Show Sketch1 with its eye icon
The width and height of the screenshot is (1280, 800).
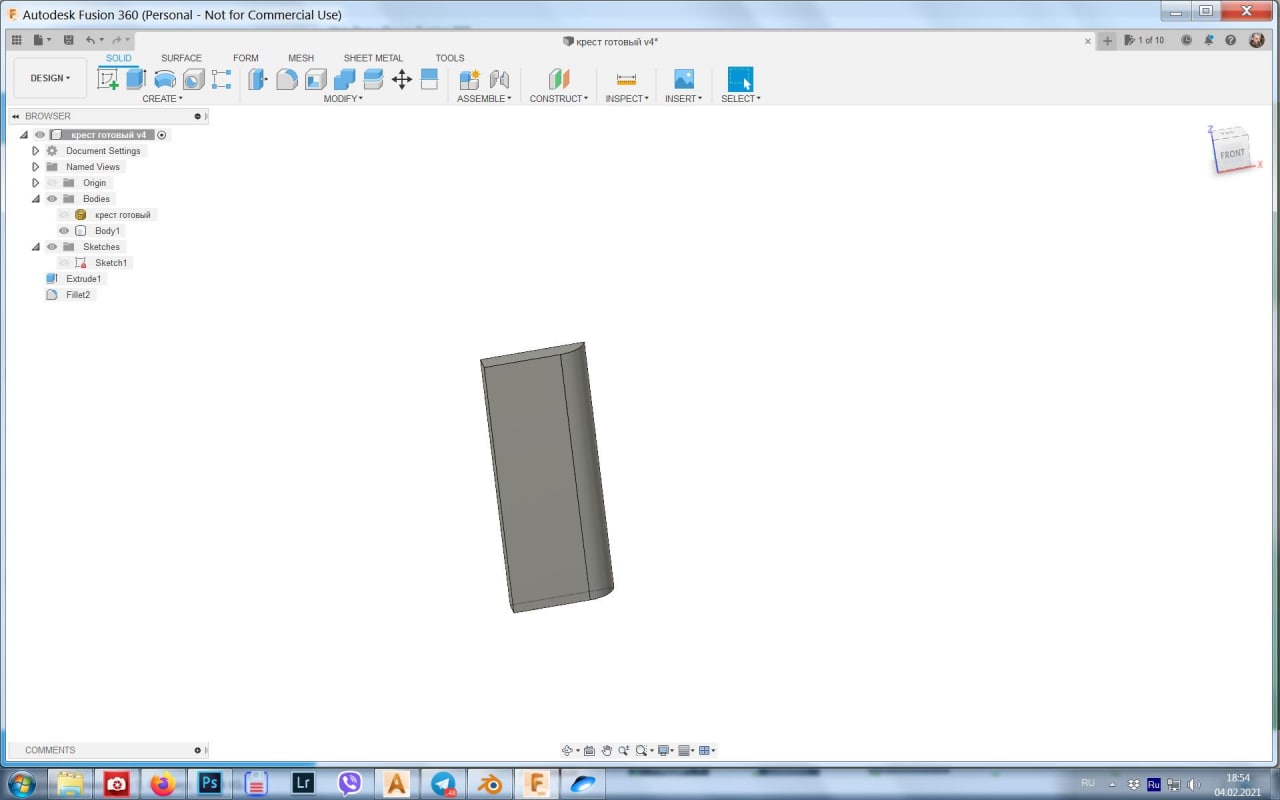tap(64, 263)
